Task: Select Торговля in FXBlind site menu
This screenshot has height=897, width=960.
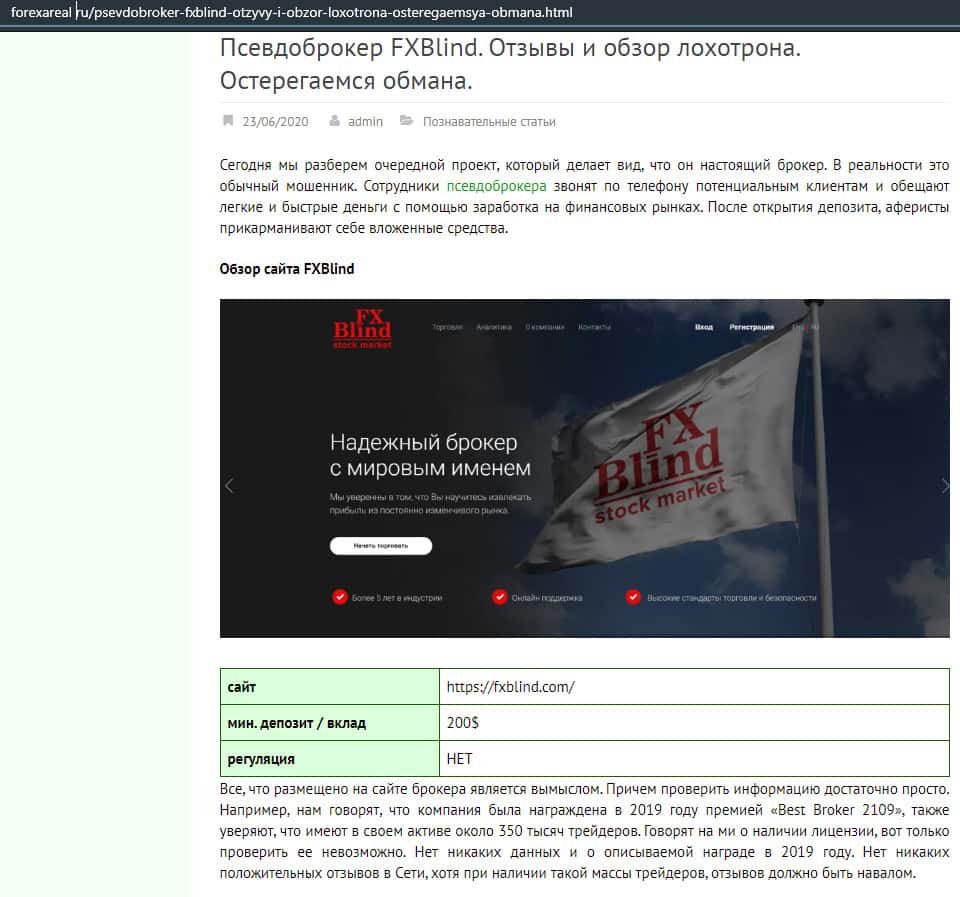Action: coord(448,327)
